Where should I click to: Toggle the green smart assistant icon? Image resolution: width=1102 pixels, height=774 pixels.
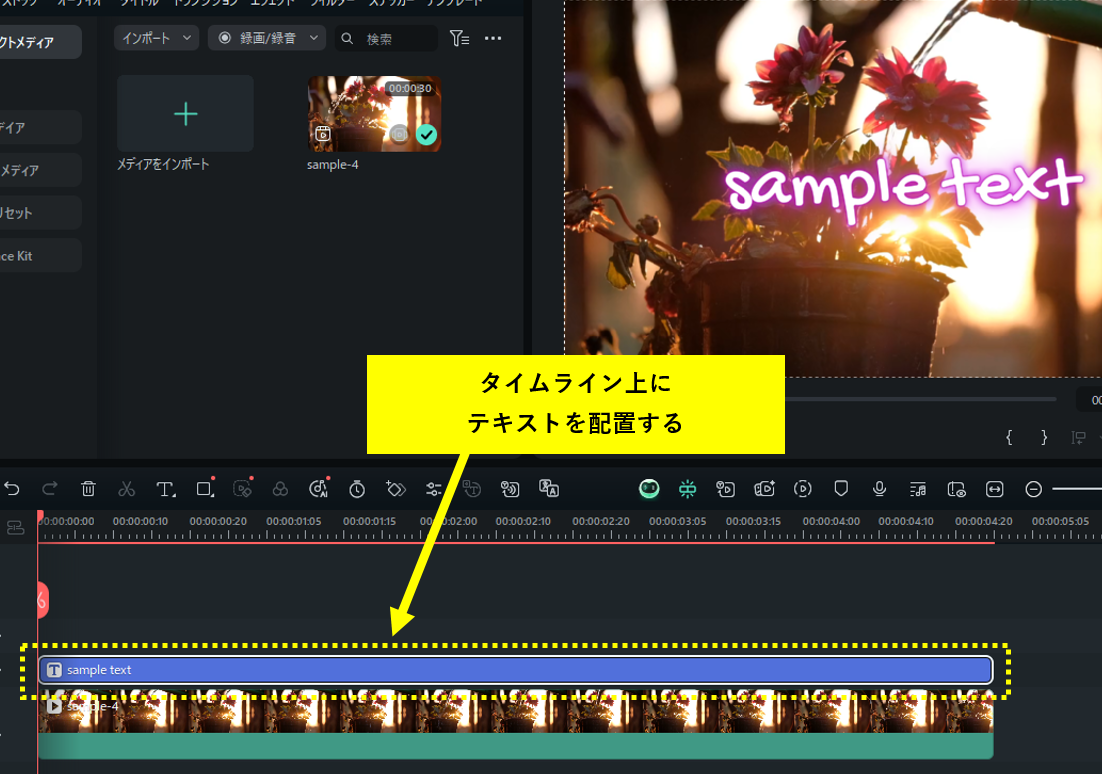(649, 488)
